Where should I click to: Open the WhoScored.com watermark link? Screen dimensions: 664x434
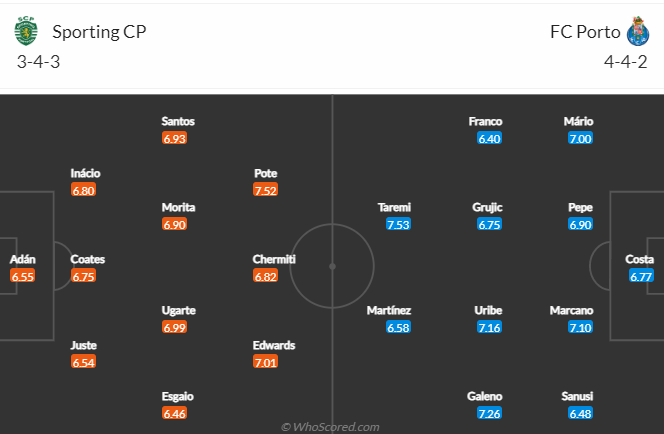tap(330, 427)
